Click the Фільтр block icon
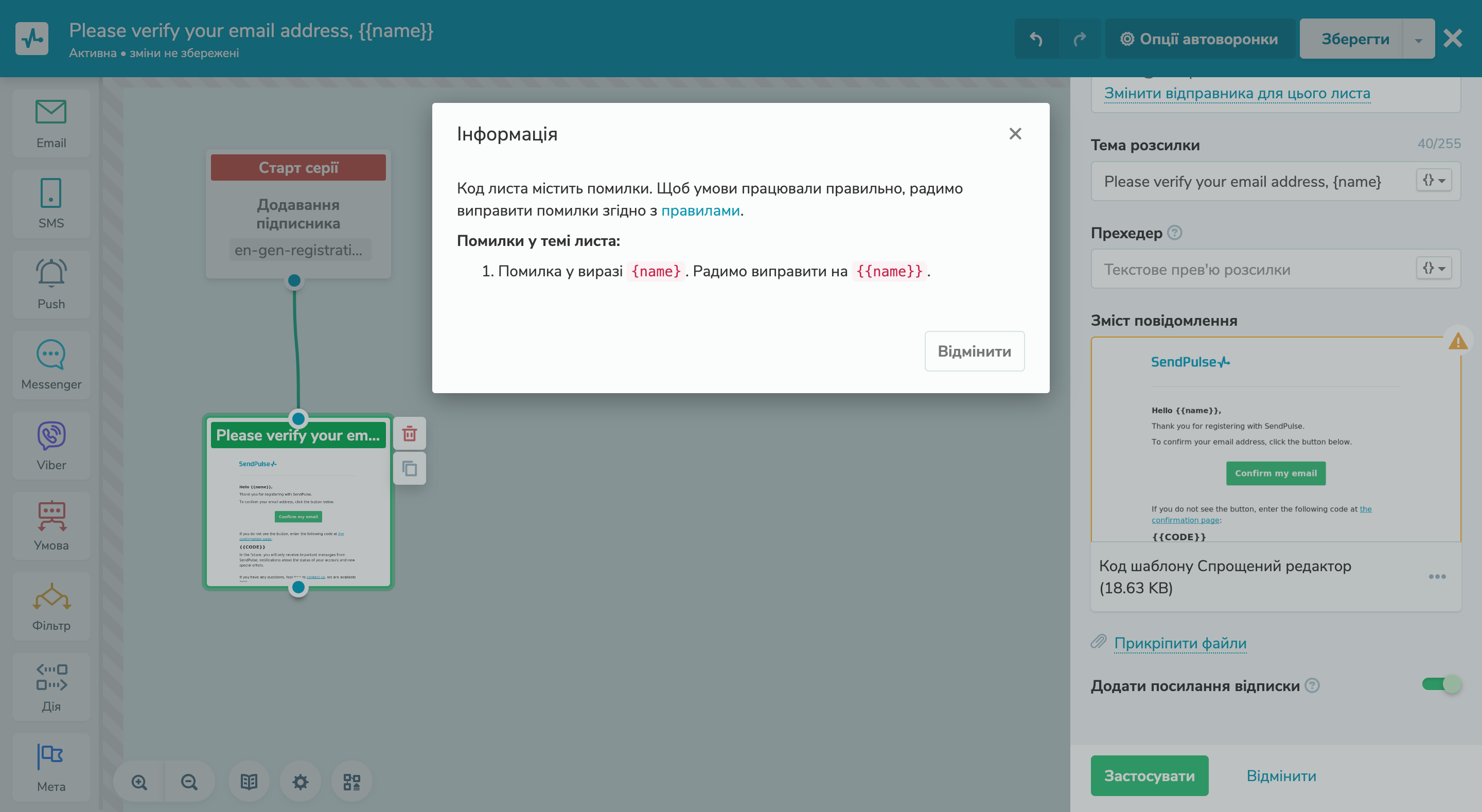 point(51,606)
